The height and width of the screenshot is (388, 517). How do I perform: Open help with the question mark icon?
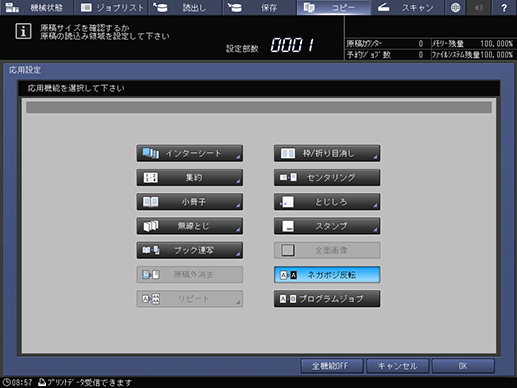point(504,7)
